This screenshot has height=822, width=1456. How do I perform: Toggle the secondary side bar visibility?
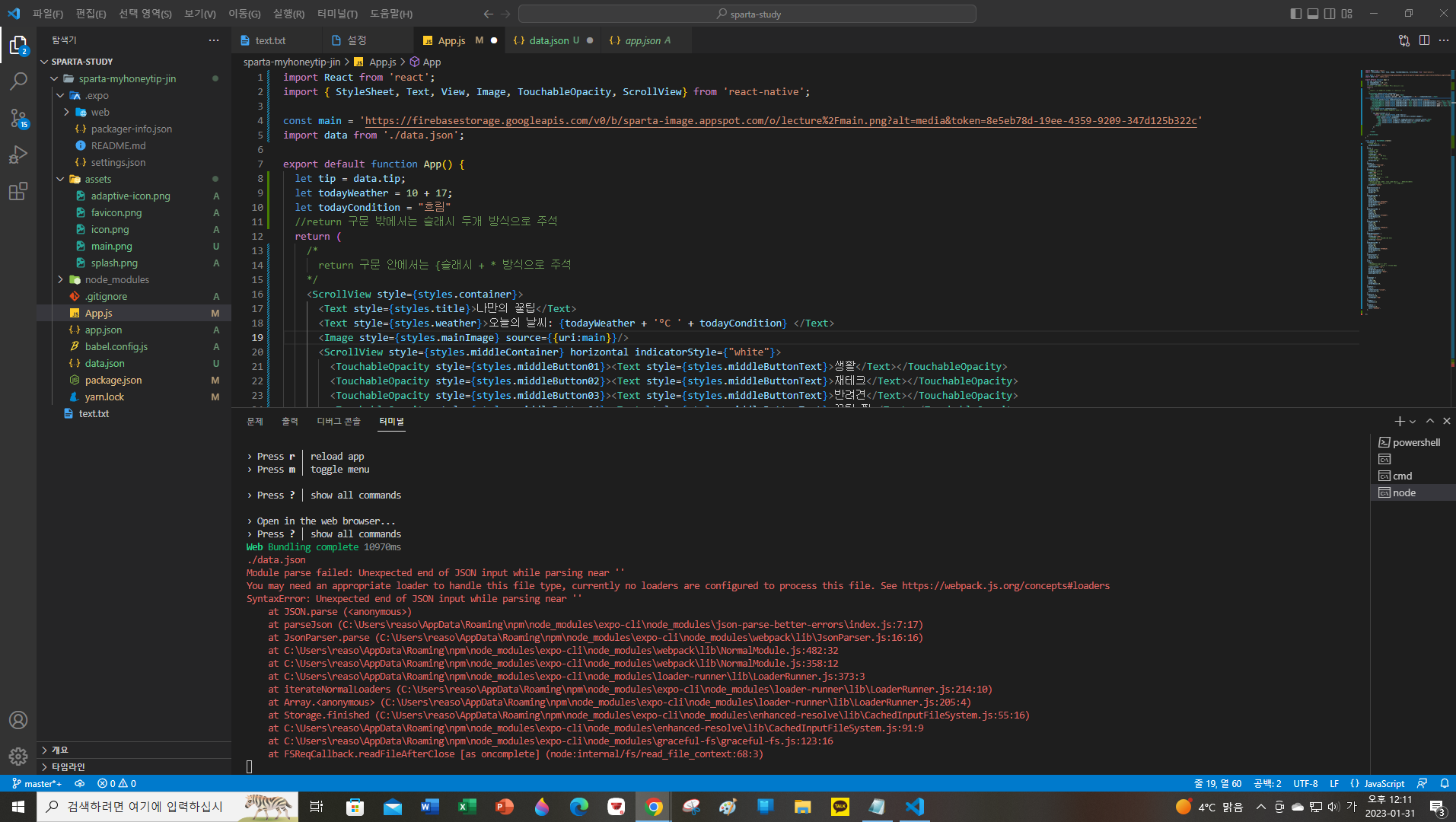tap(1330, 14)
